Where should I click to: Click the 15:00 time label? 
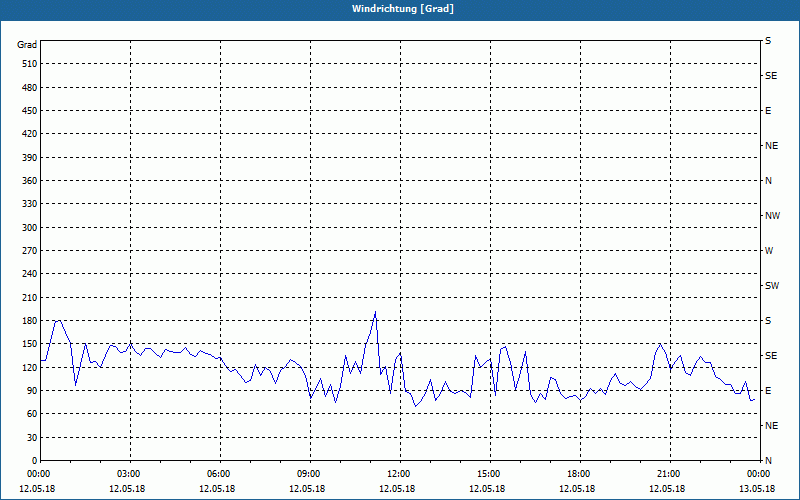pos(490,474)
